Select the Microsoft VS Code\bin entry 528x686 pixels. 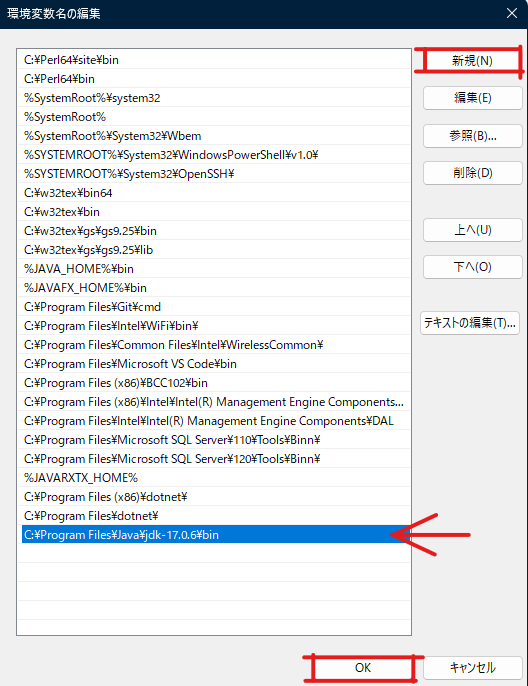(x=214, y=364)
